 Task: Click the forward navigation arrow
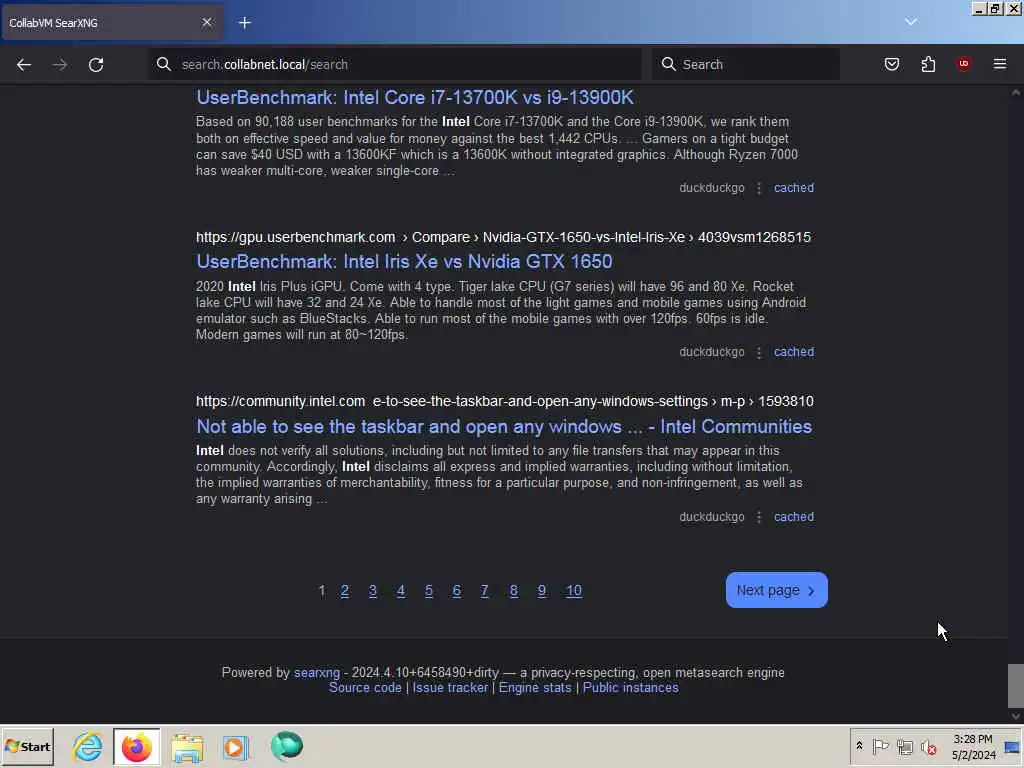(x=59, y=64)
